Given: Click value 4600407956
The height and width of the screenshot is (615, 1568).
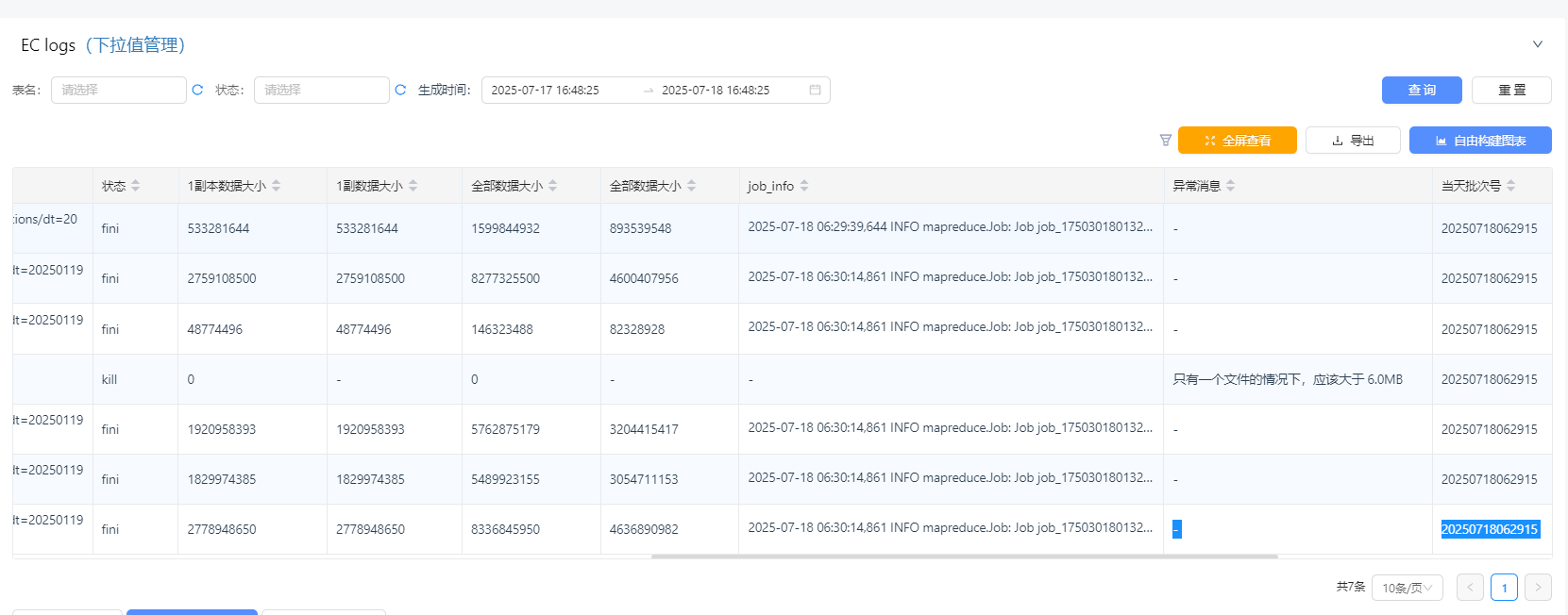Looking at the screenshot, I should pos(644,278).
